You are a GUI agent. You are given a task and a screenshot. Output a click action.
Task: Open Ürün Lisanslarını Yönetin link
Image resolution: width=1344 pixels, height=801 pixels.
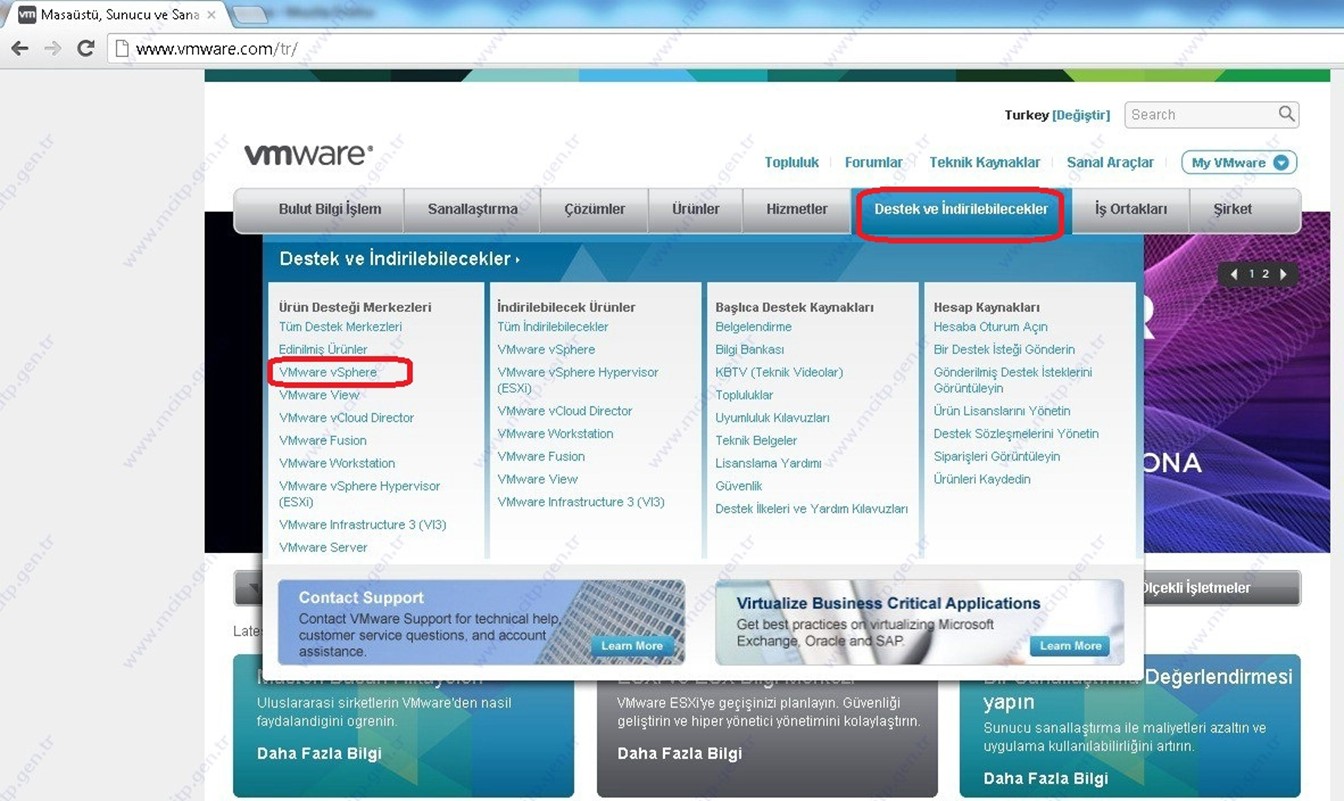point(1002,411)
